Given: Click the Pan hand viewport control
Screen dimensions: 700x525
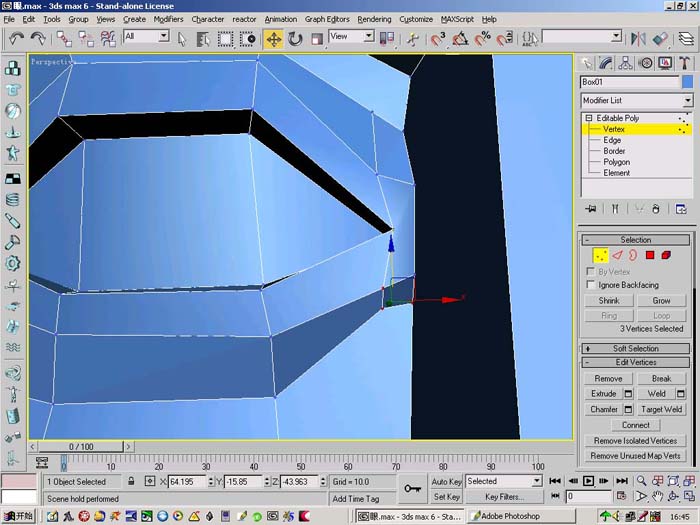Looking at the screenshot, I should pyautogui.click(x=657, y=496).
